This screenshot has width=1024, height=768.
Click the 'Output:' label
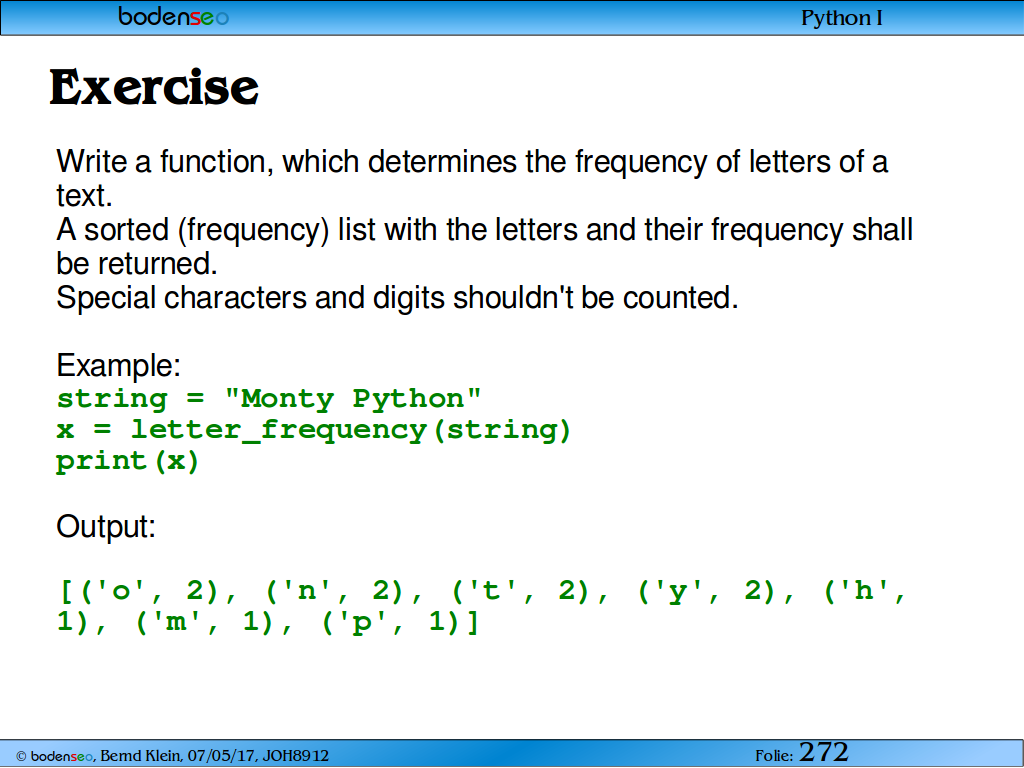pos(106,526)
